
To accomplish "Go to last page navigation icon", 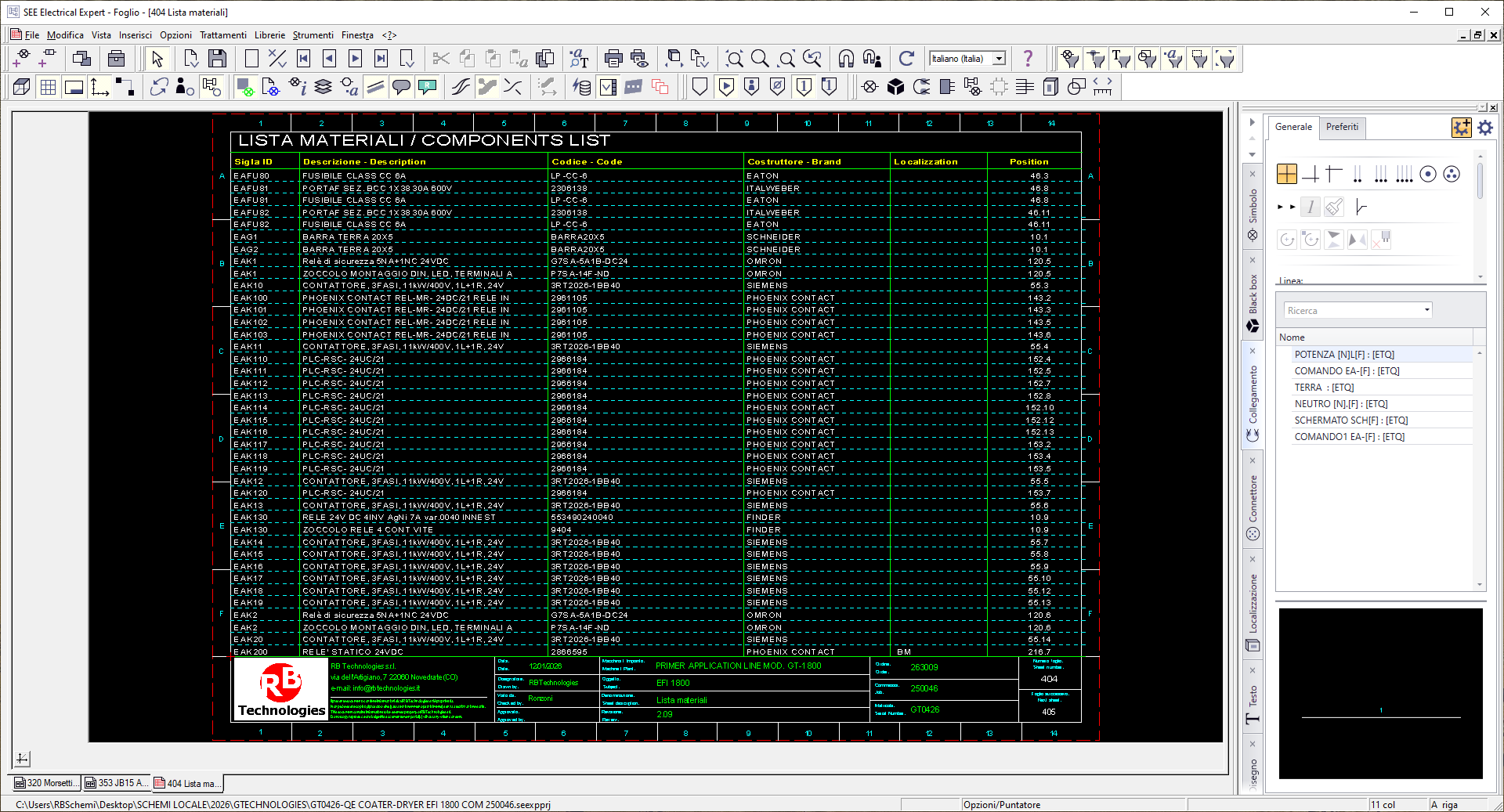I will tap(381, 59).
